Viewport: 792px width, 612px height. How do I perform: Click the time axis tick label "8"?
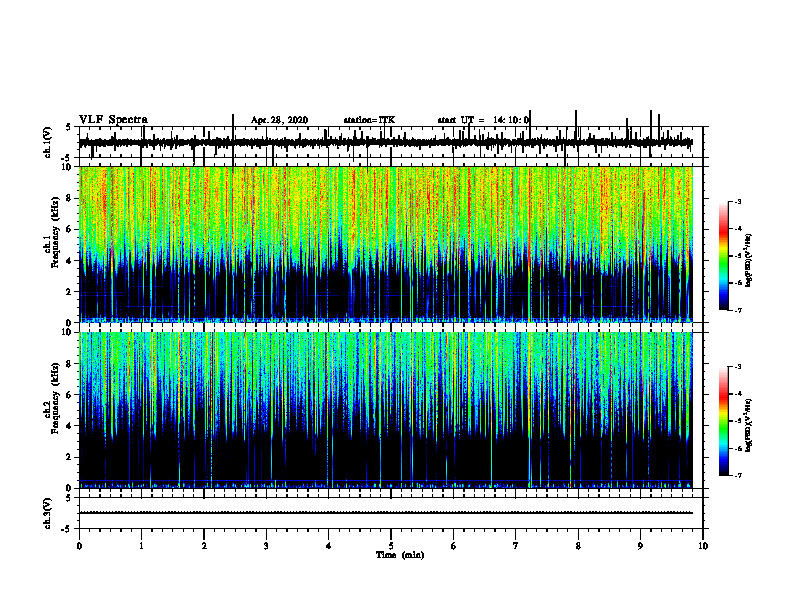click(578, 546)
